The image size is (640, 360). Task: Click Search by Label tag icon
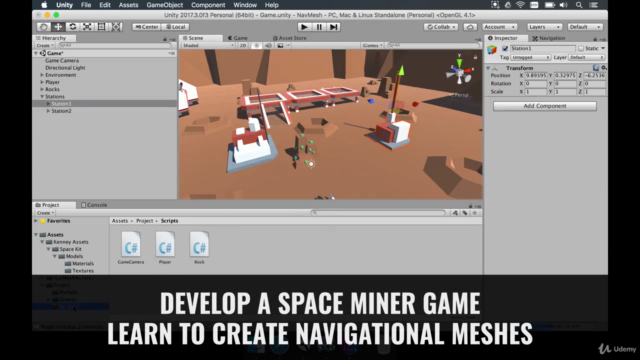465,213
